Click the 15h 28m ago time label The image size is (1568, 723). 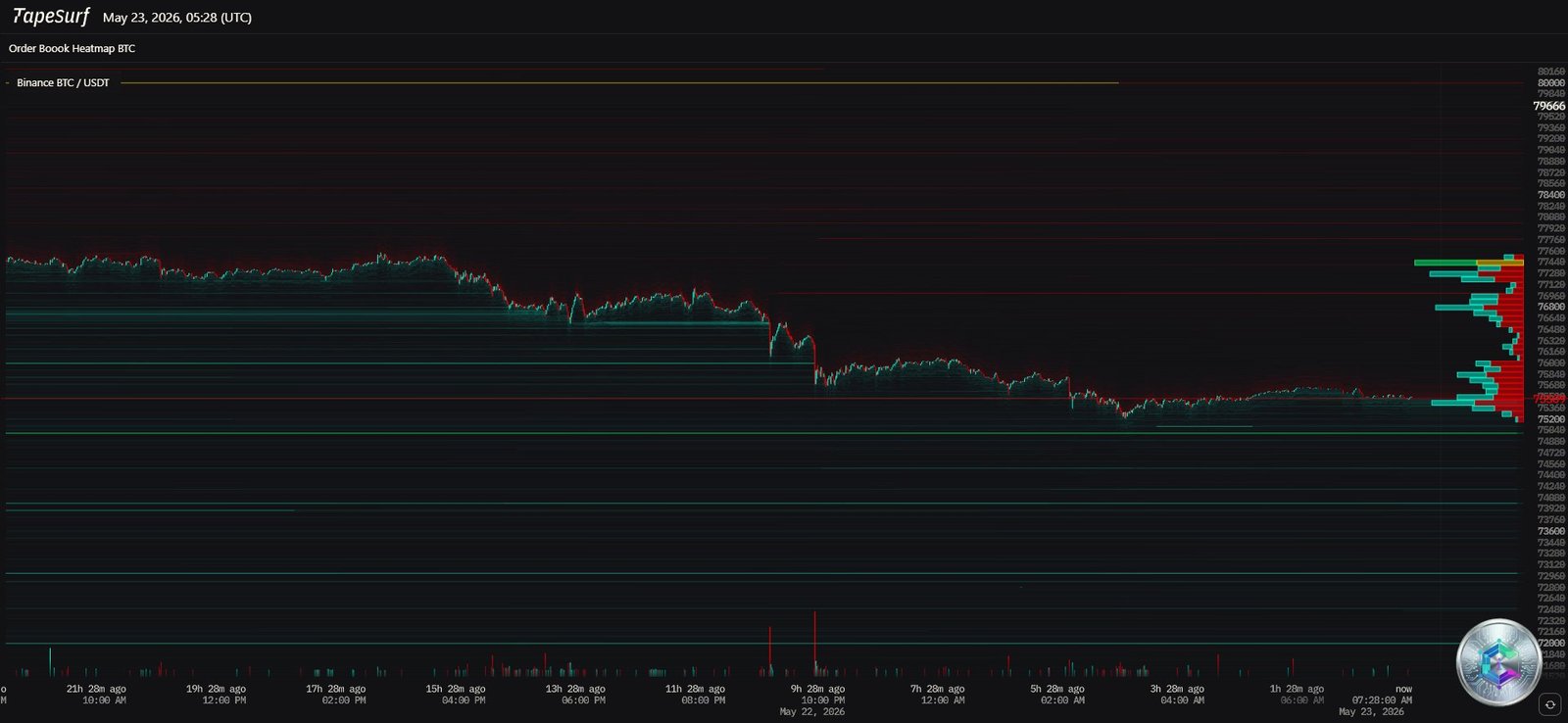456,689
